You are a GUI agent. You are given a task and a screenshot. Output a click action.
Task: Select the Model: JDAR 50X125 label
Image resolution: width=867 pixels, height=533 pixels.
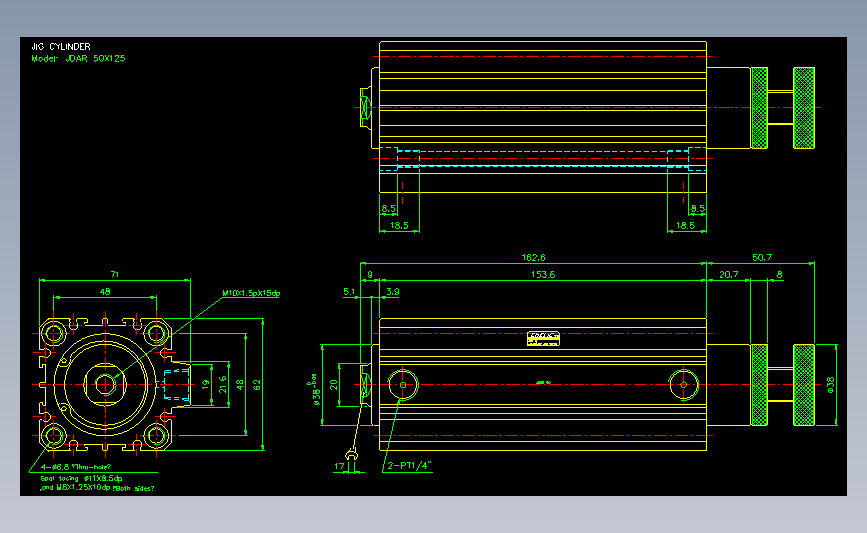79,59
